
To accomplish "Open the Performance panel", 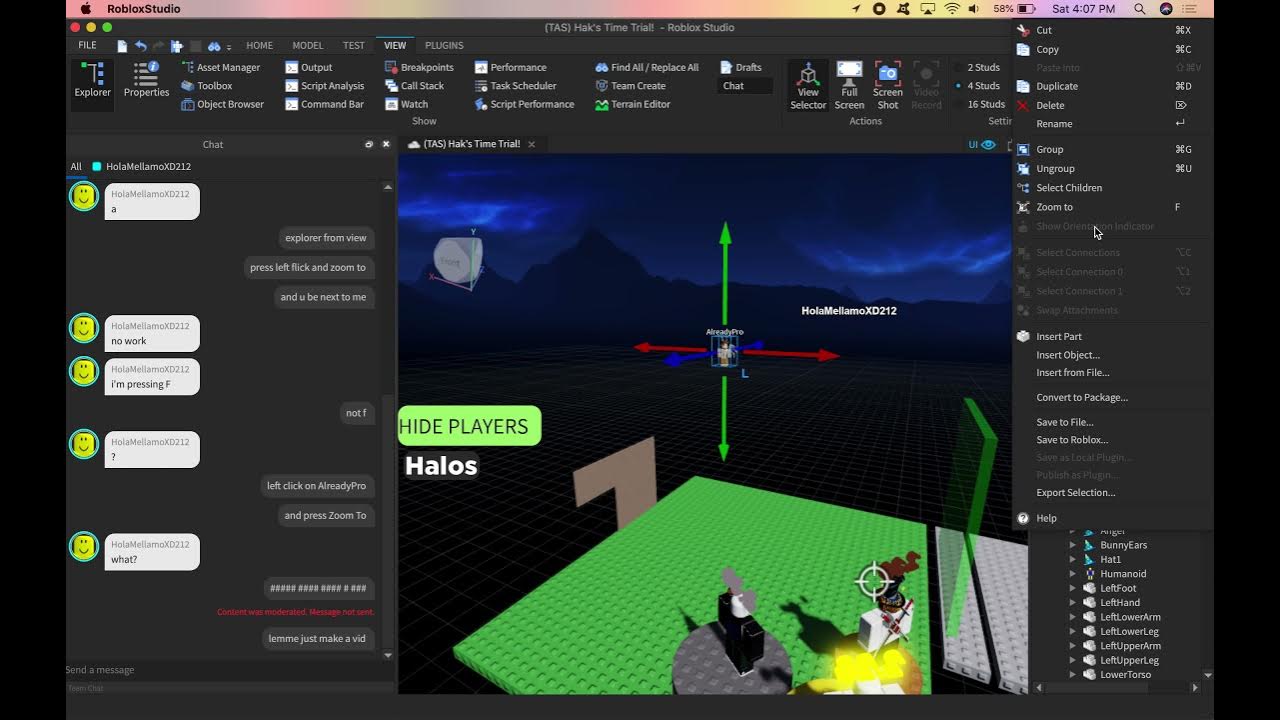I will pyautogui.click(x=510, y=67).
